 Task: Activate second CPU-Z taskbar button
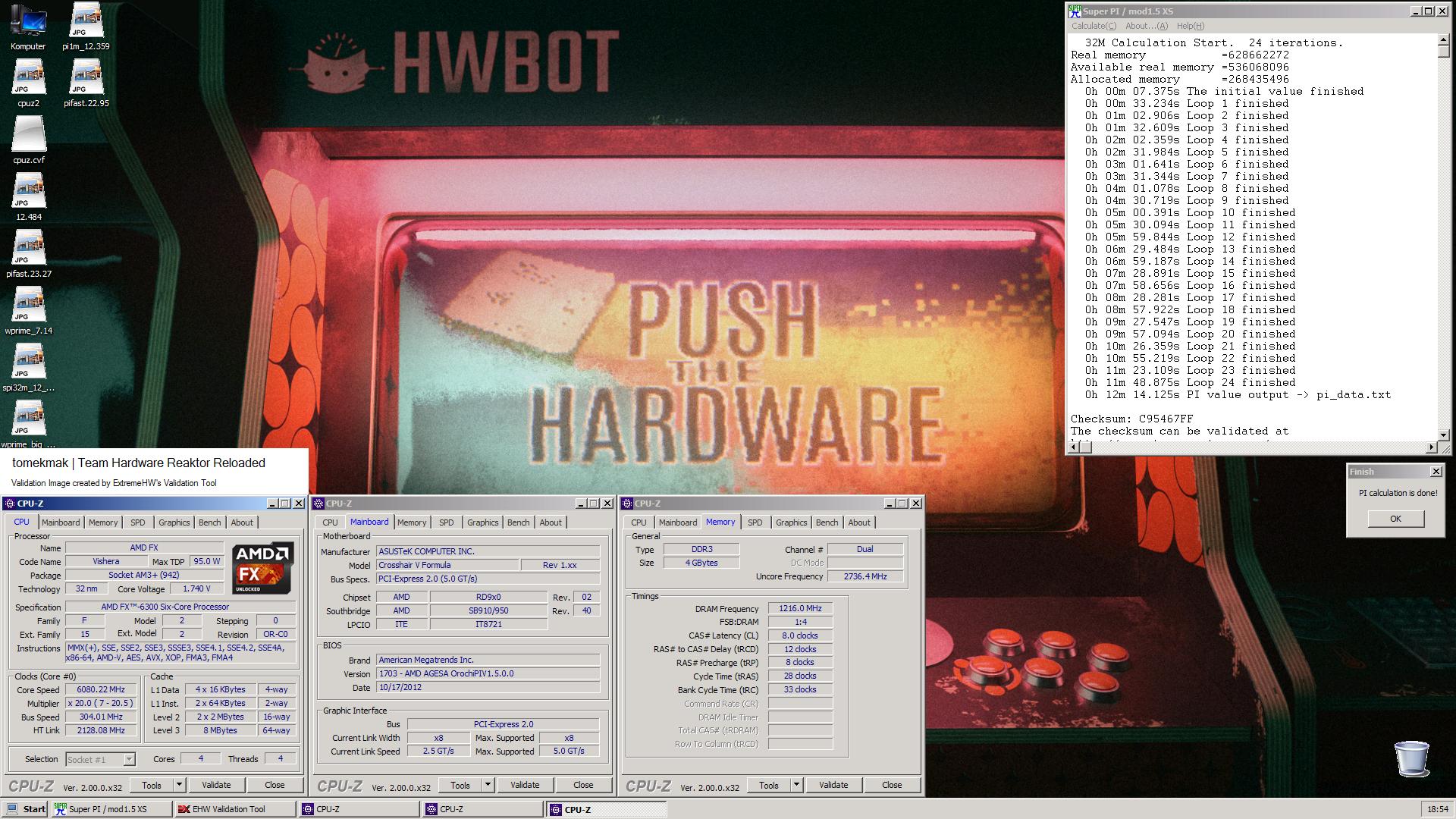tap(482, 809)
